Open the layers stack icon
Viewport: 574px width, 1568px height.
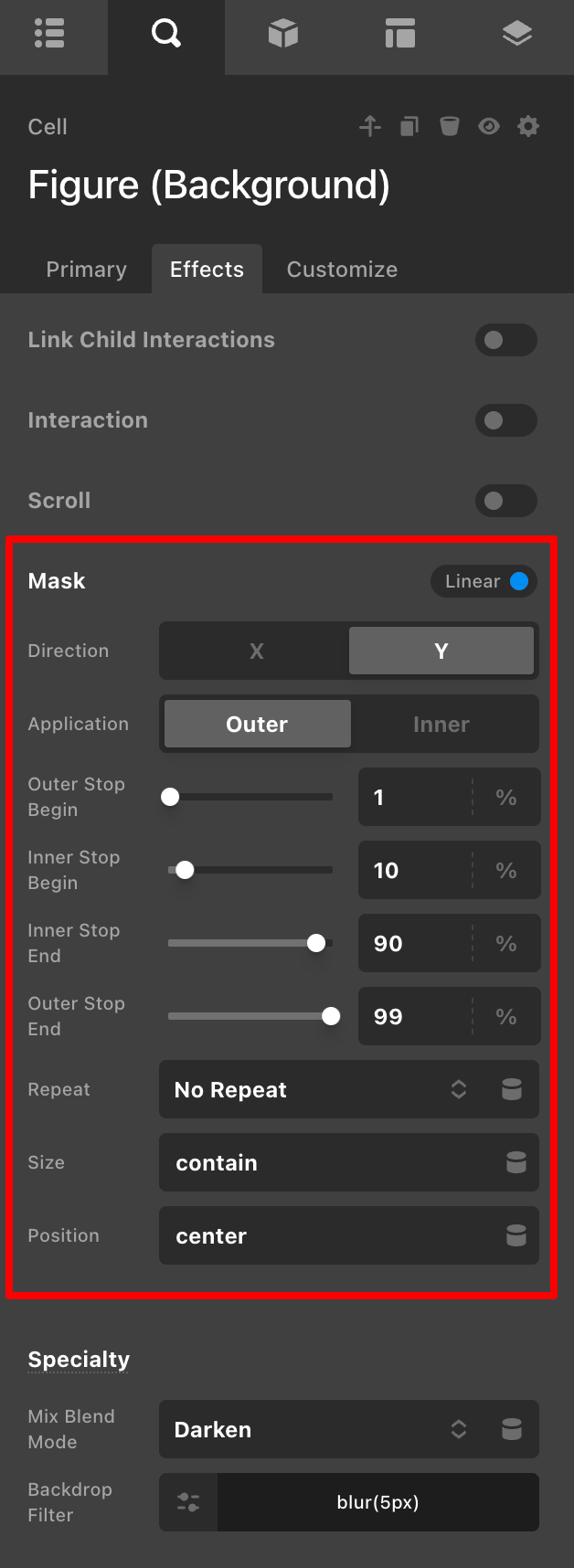[x=516, y=35]
